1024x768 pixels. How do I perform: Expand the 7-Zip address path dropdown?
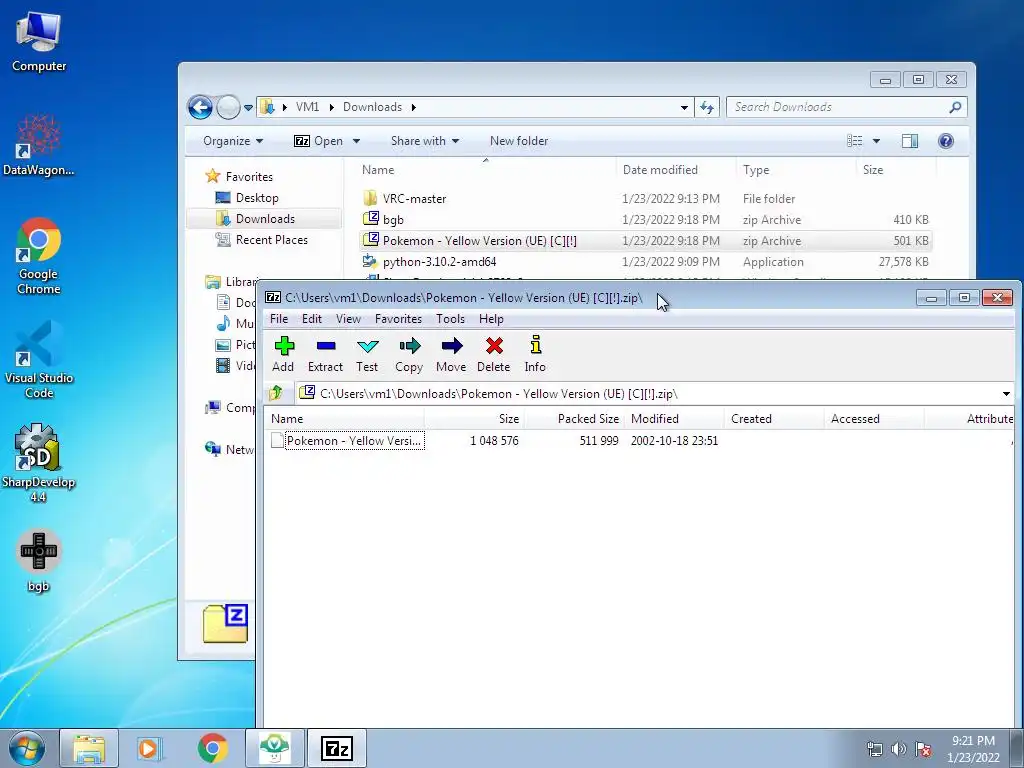[1006, 394]
